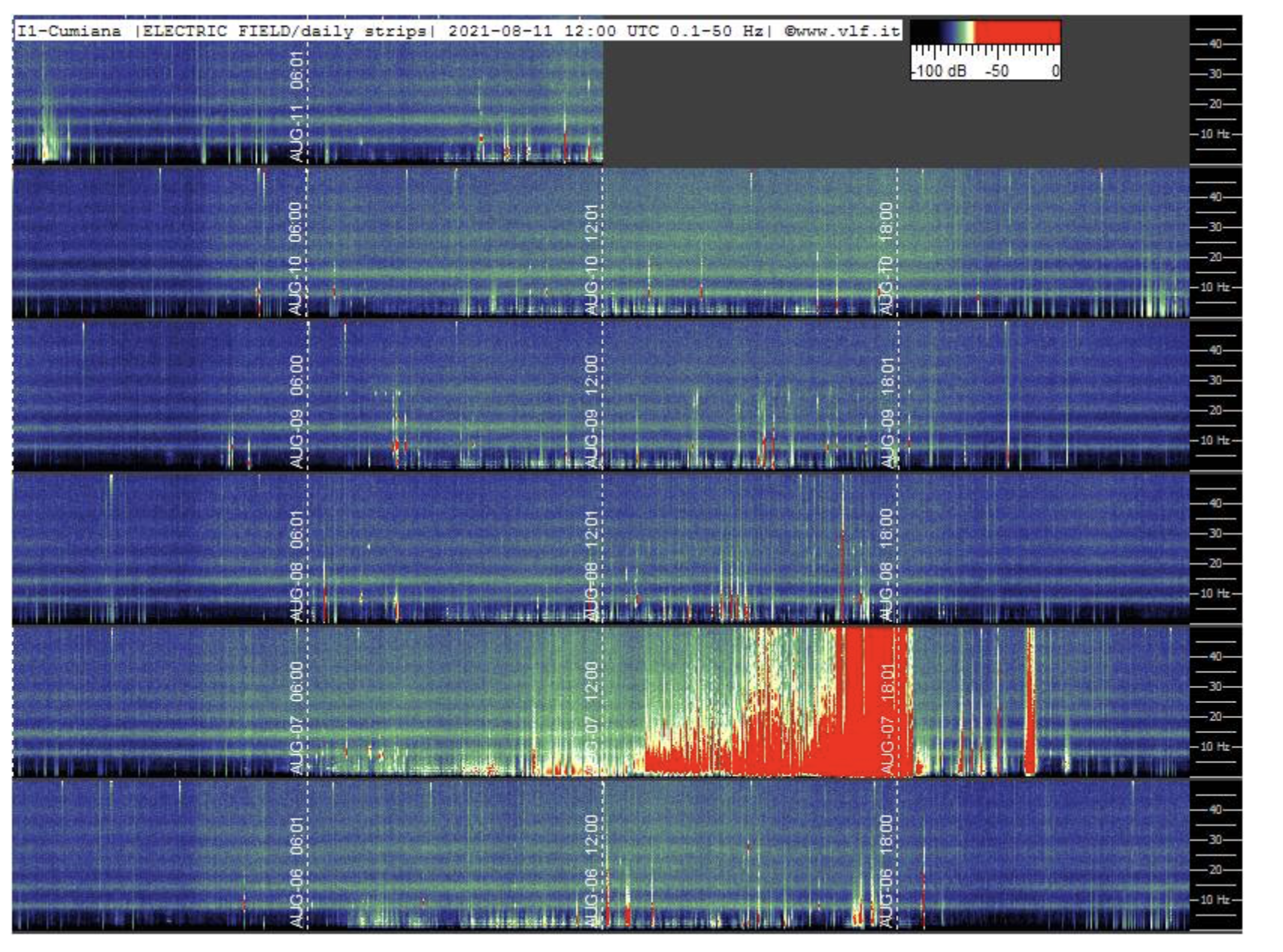This screenshot has width=1283, height=952.
Task: Click the 20 axis label beside AUG-06 strip
Action: 1215,870
